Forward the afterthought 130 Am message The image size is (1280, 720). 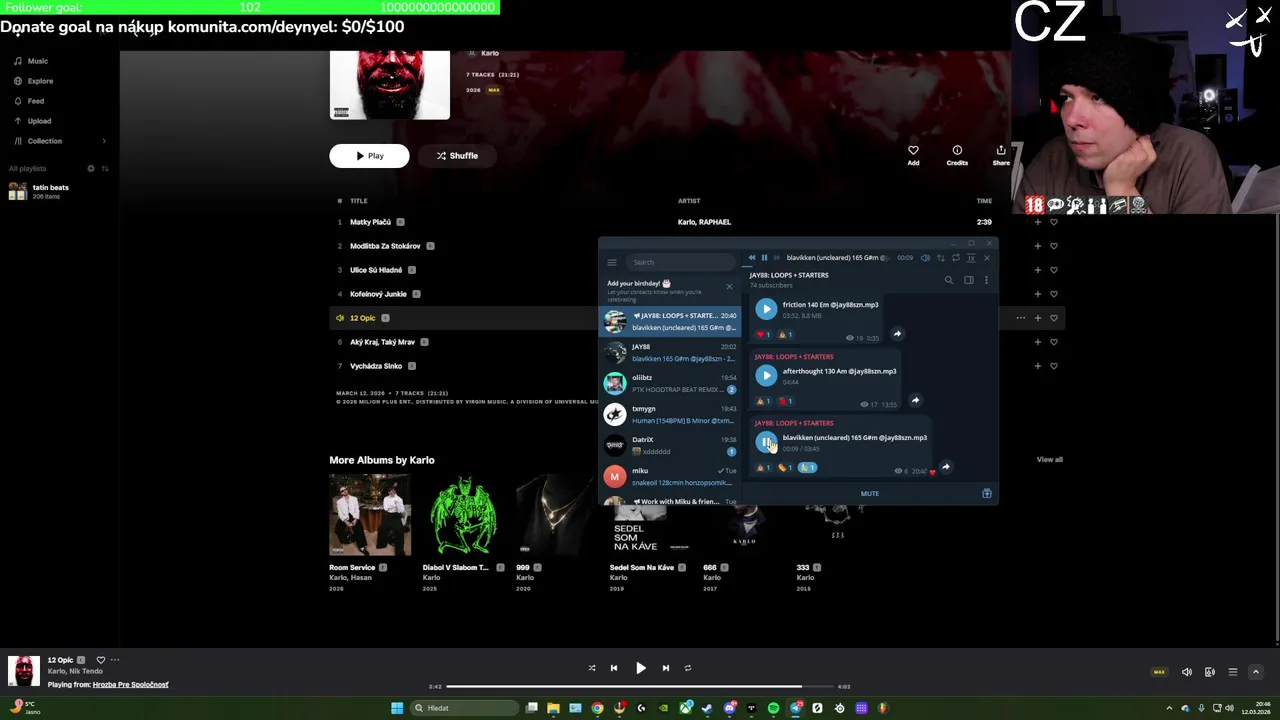click(915, 400)
